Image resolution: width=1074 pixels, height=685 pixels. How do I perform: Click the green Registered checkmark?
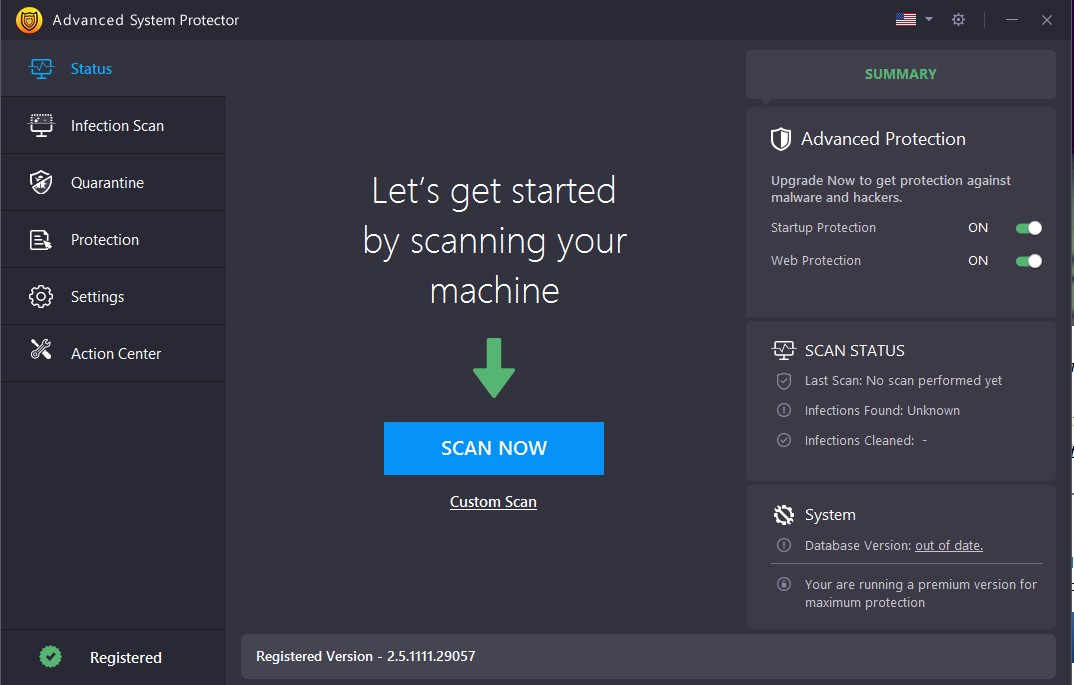(50, 657)
